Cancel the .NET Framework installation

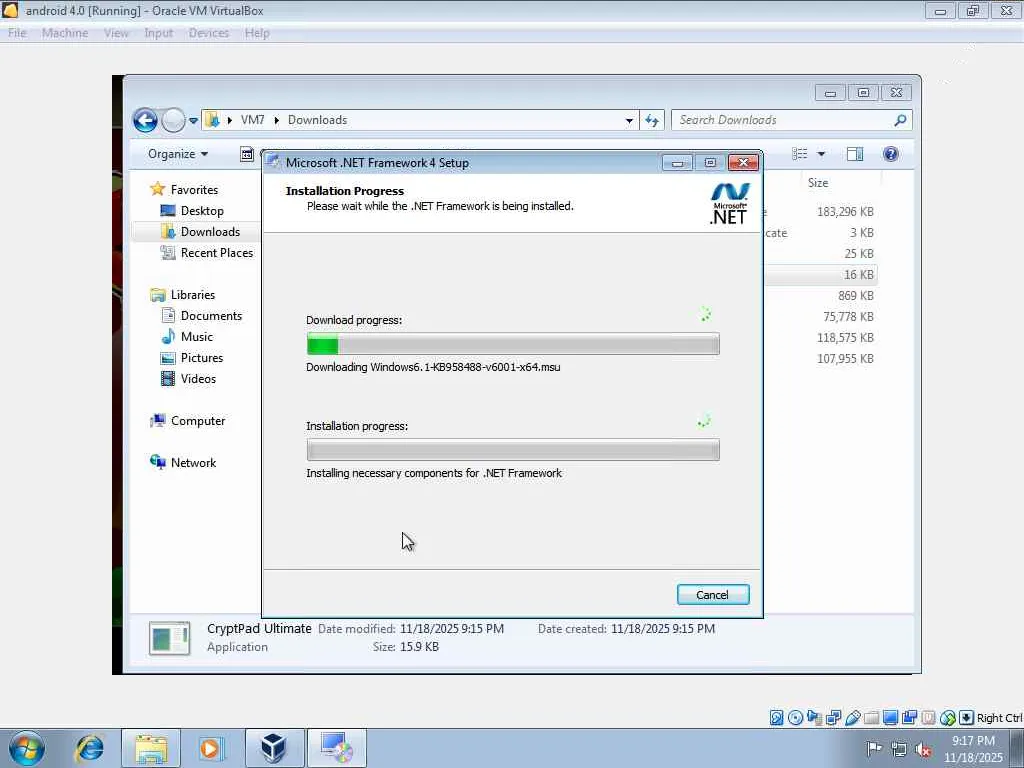712,594
